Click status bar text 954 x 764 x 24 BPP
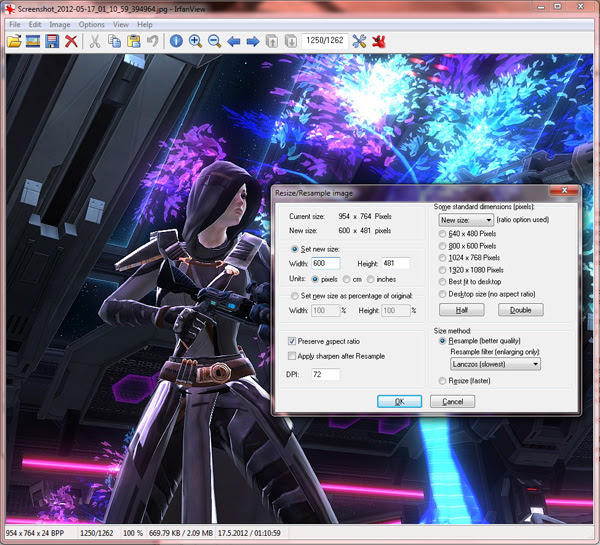 (35, 533)
